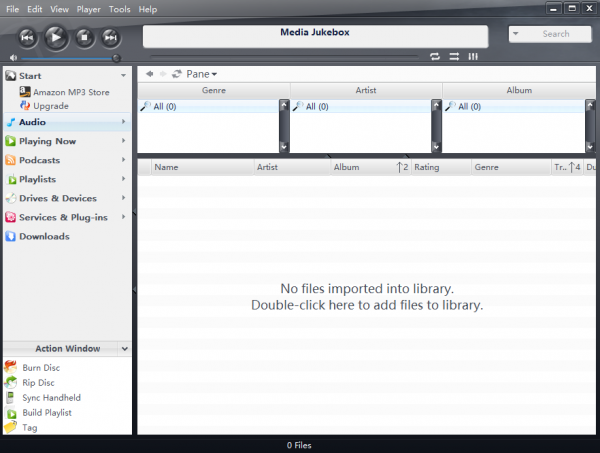Image resolution: width=600 pixels, height=453 pixels.
Task: Adjust the volume slider
Action: 69,58
